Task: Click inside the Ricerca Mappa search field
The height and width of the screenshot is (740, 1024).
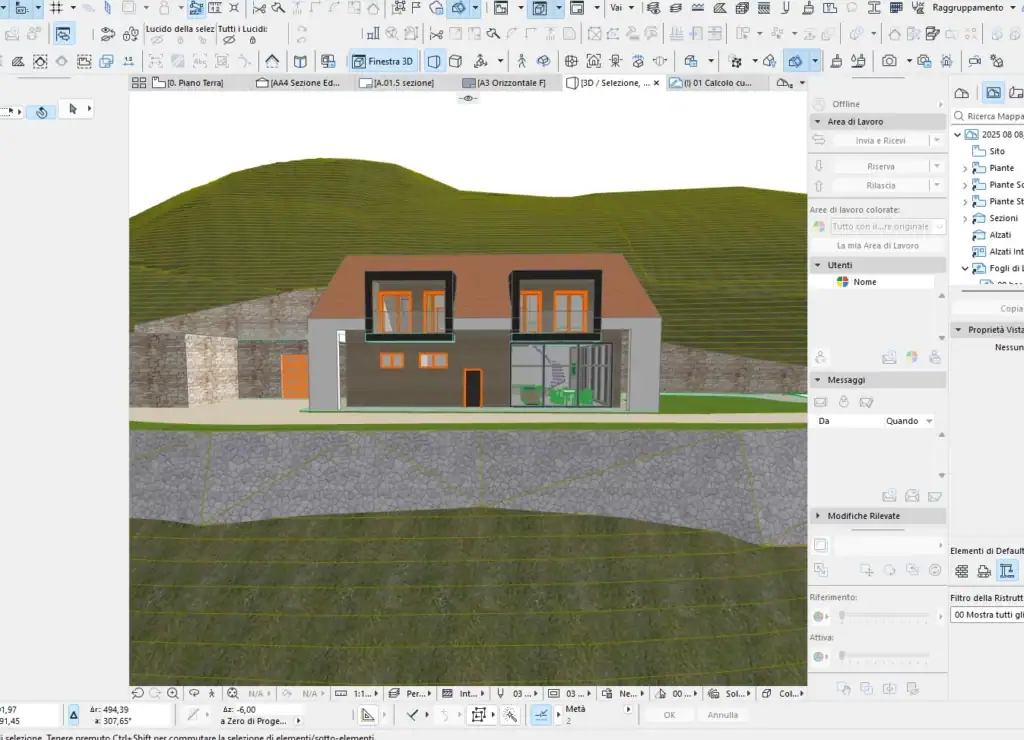Action: tap(995, 115)
